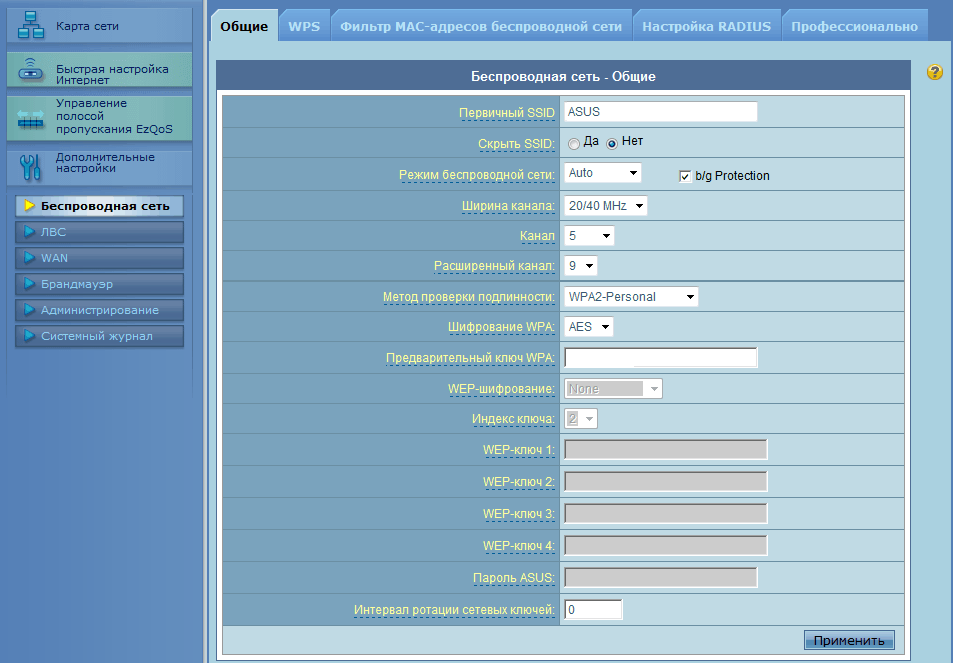Toggle the b/g Protection checkbox
This screenshot has height=663, width=953.
(685, 176)
